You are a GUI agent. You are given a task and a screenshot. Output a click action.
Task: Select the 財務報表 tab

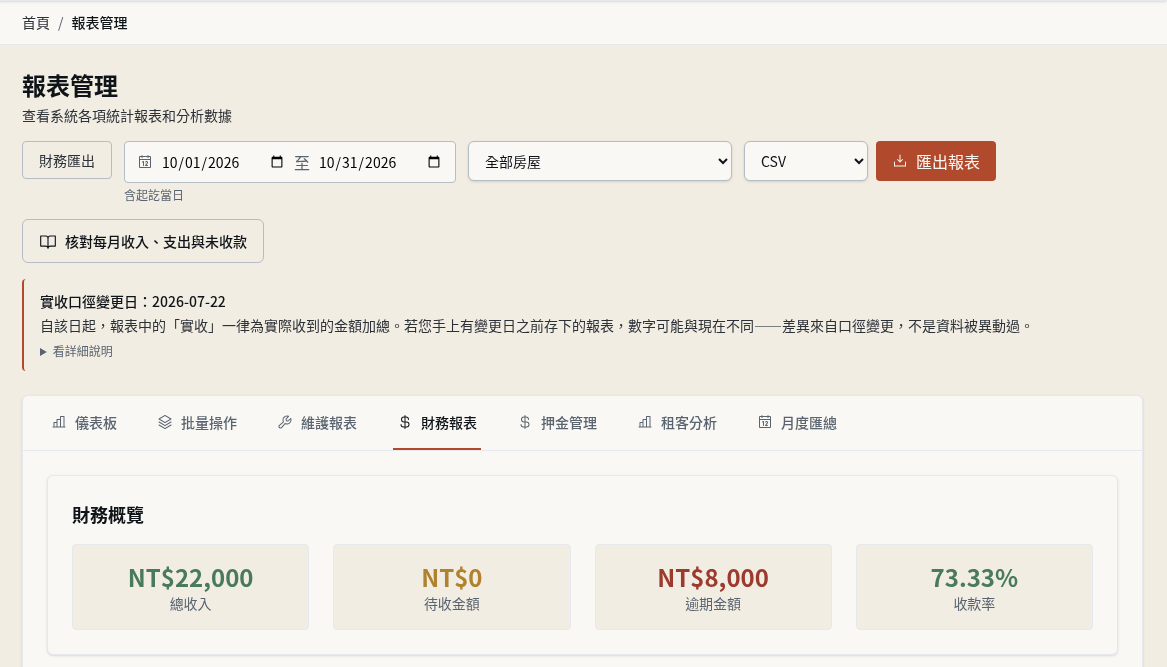click(438, 423)
